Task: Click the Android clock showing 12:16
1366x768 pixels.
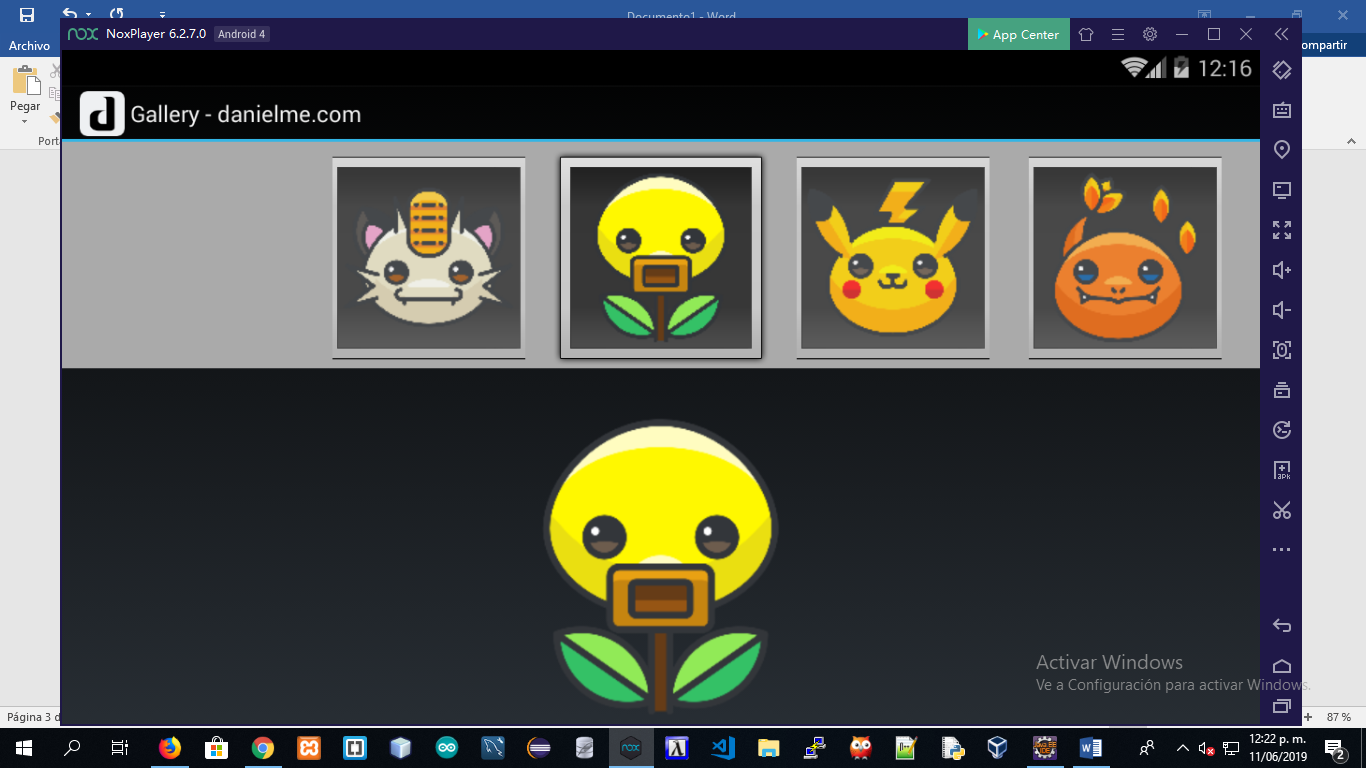Action: click(x=1225, y=68)
